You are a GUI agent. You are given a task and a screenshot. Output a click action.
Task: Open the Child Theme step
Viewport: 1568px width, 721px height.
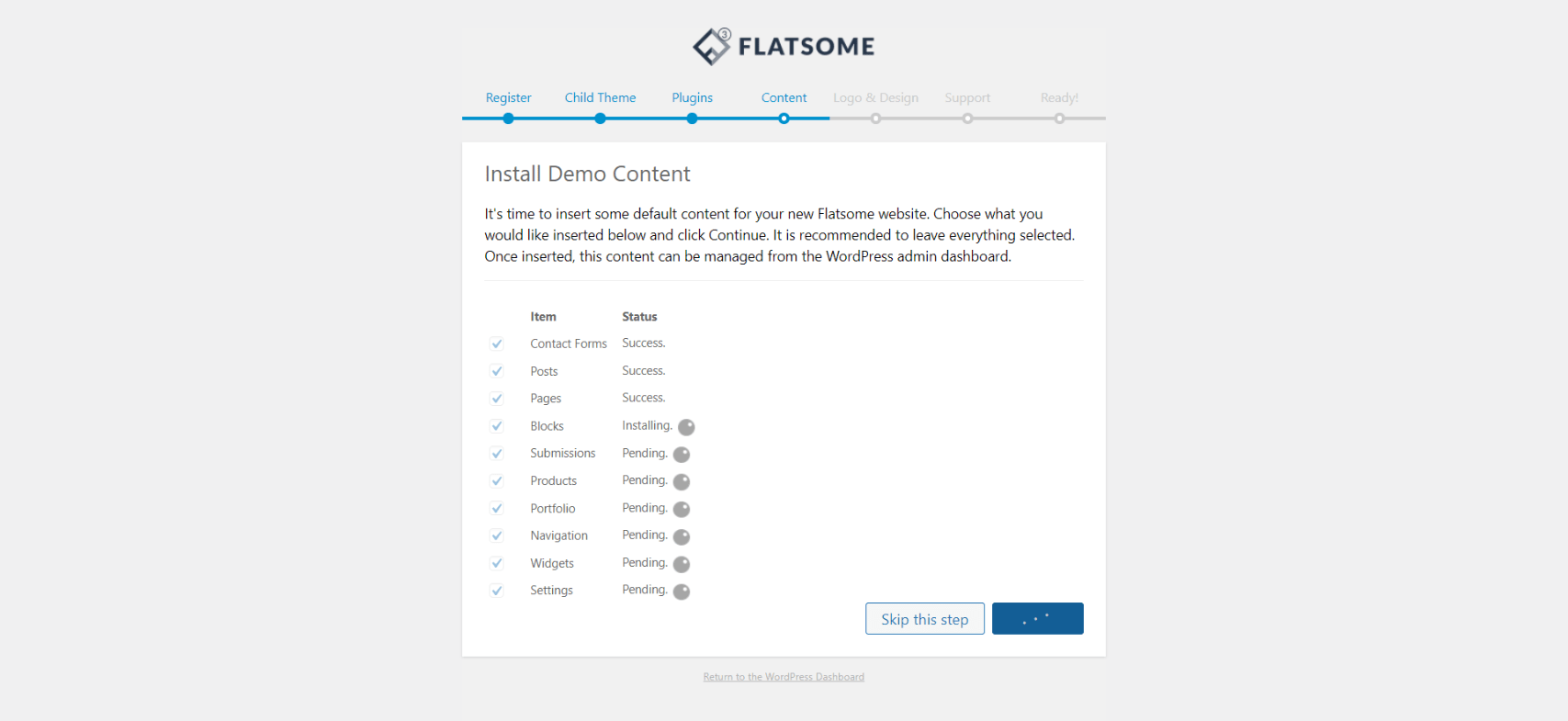click(x=600, y=98)
